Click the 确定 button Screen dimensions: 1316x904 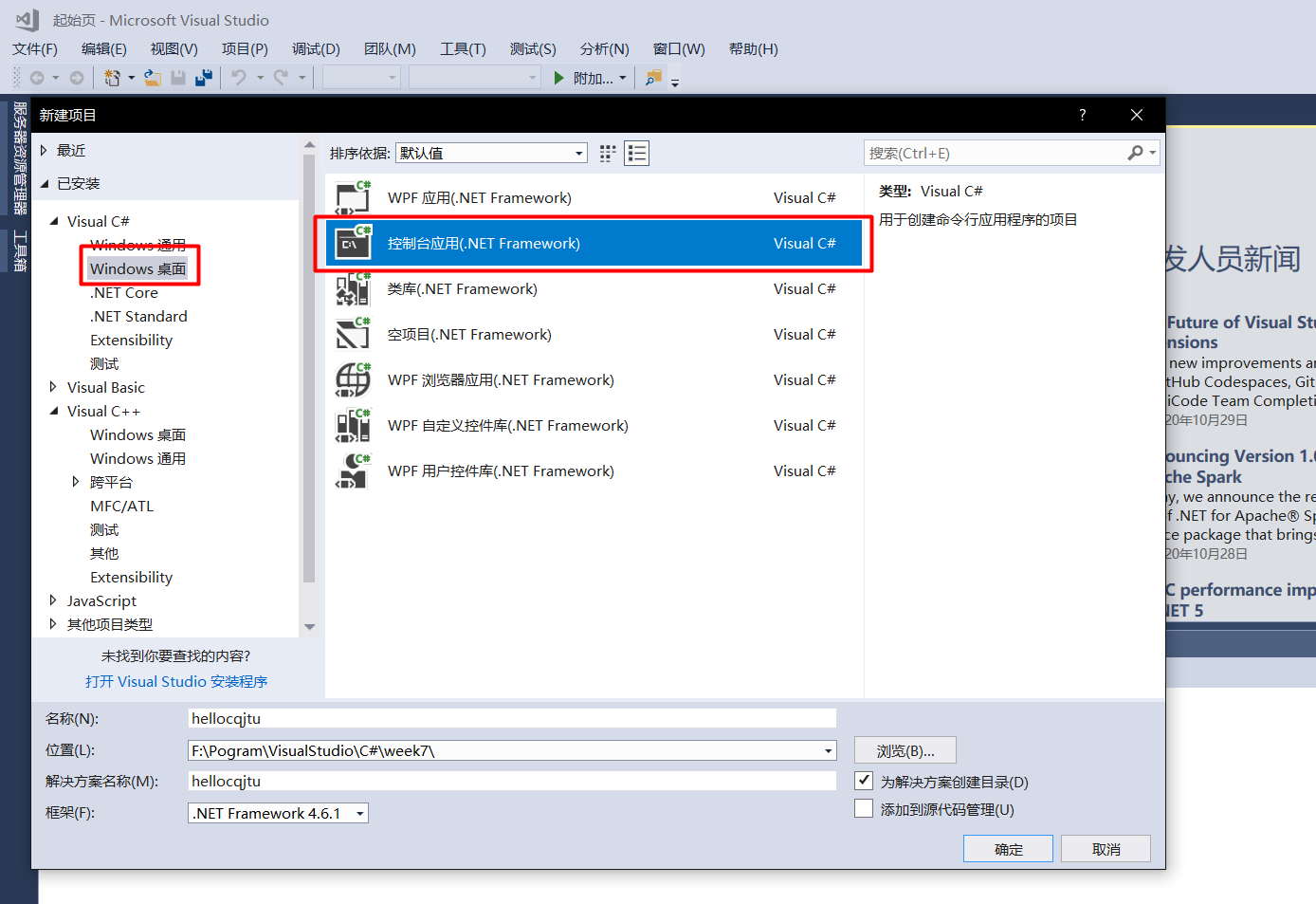pyautogui.click(x=1008, y=849)
